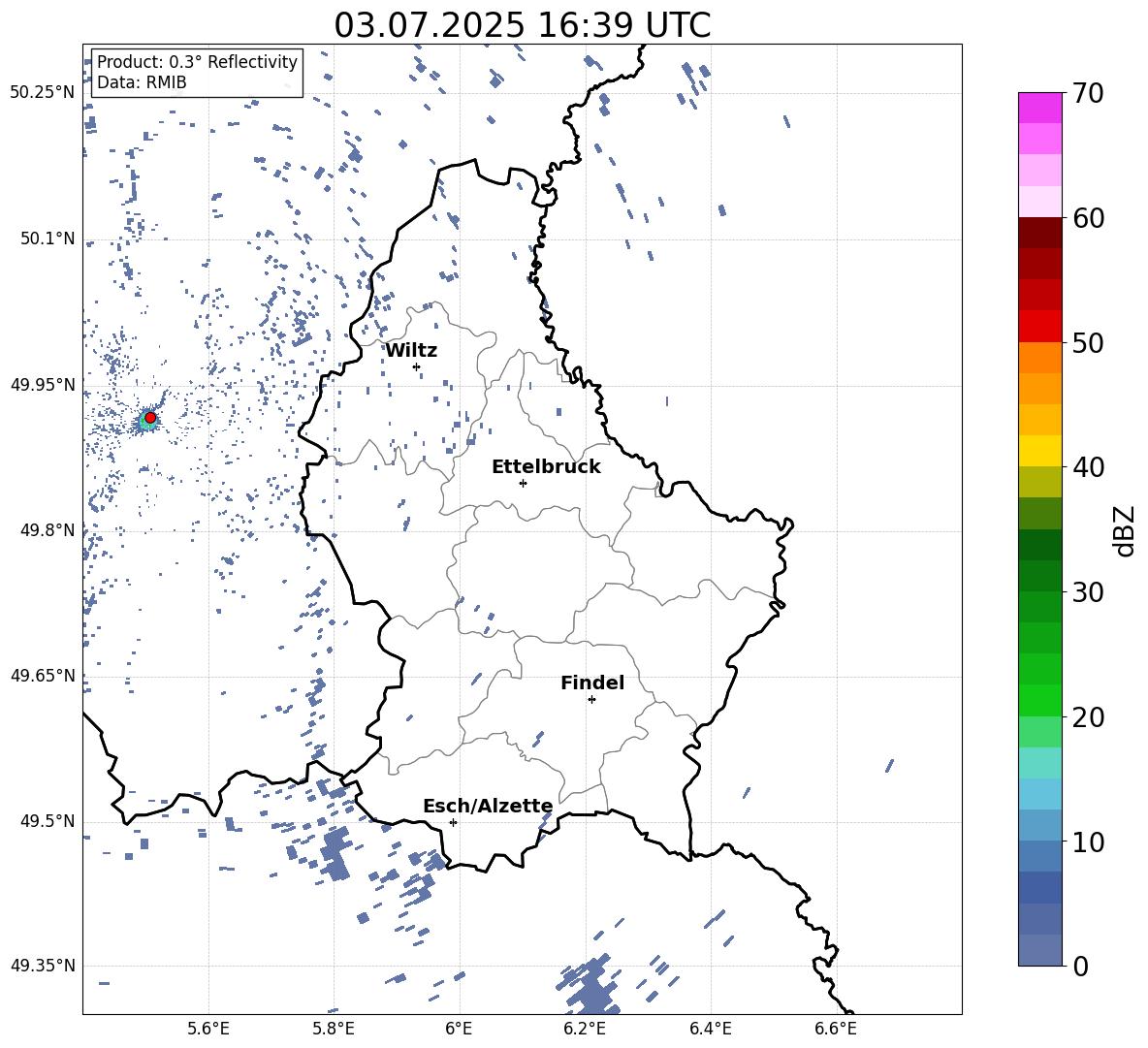Select the Wiltz station cross marker
This screenshot has width=1148, height=1048.
tap(417, 366)
